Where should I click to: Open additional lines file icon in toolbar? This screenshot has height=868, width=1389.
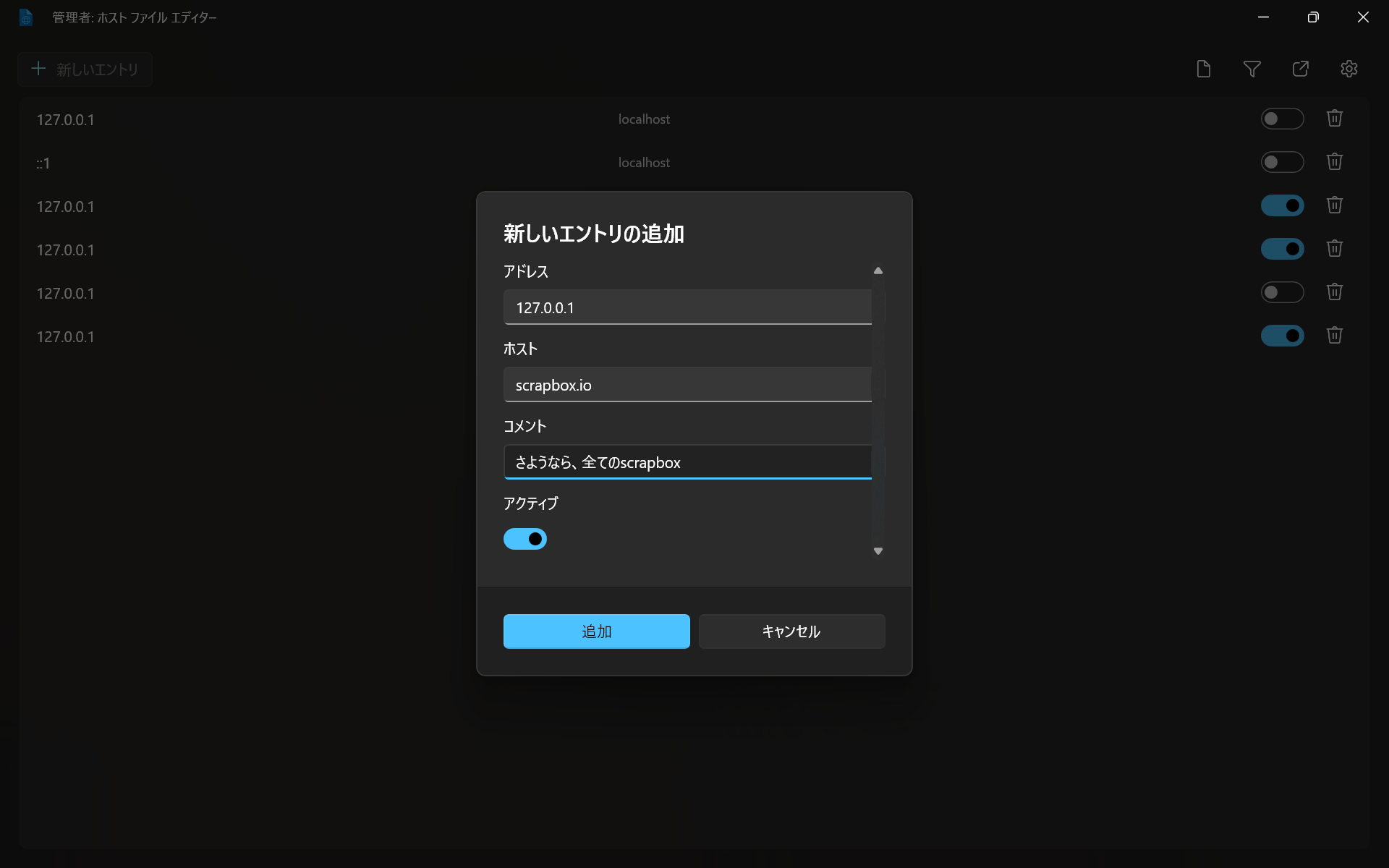(x=1203, y=69)
